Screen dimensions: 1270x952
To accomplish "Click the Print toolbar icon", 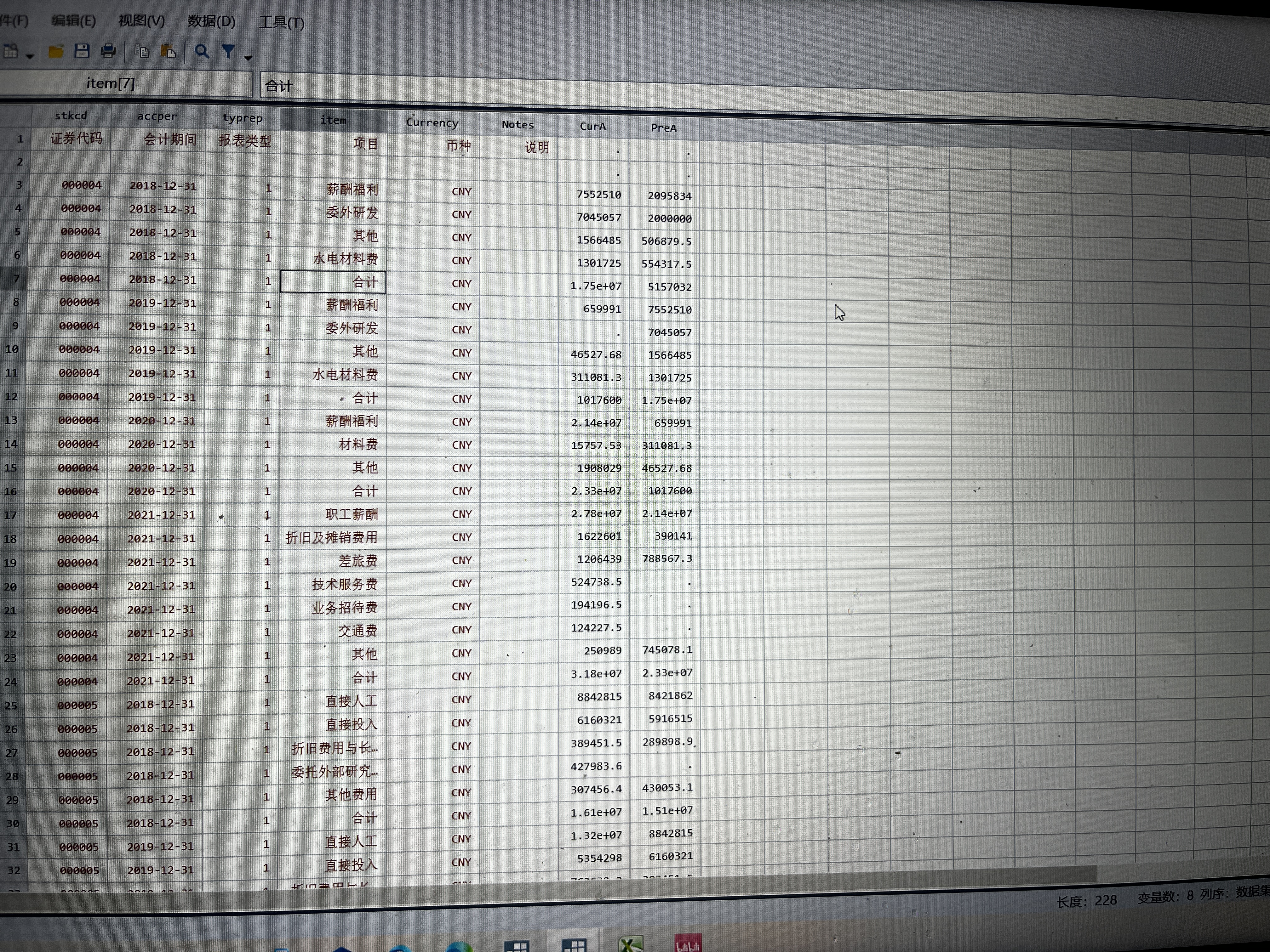I will (x=108, y=52).
